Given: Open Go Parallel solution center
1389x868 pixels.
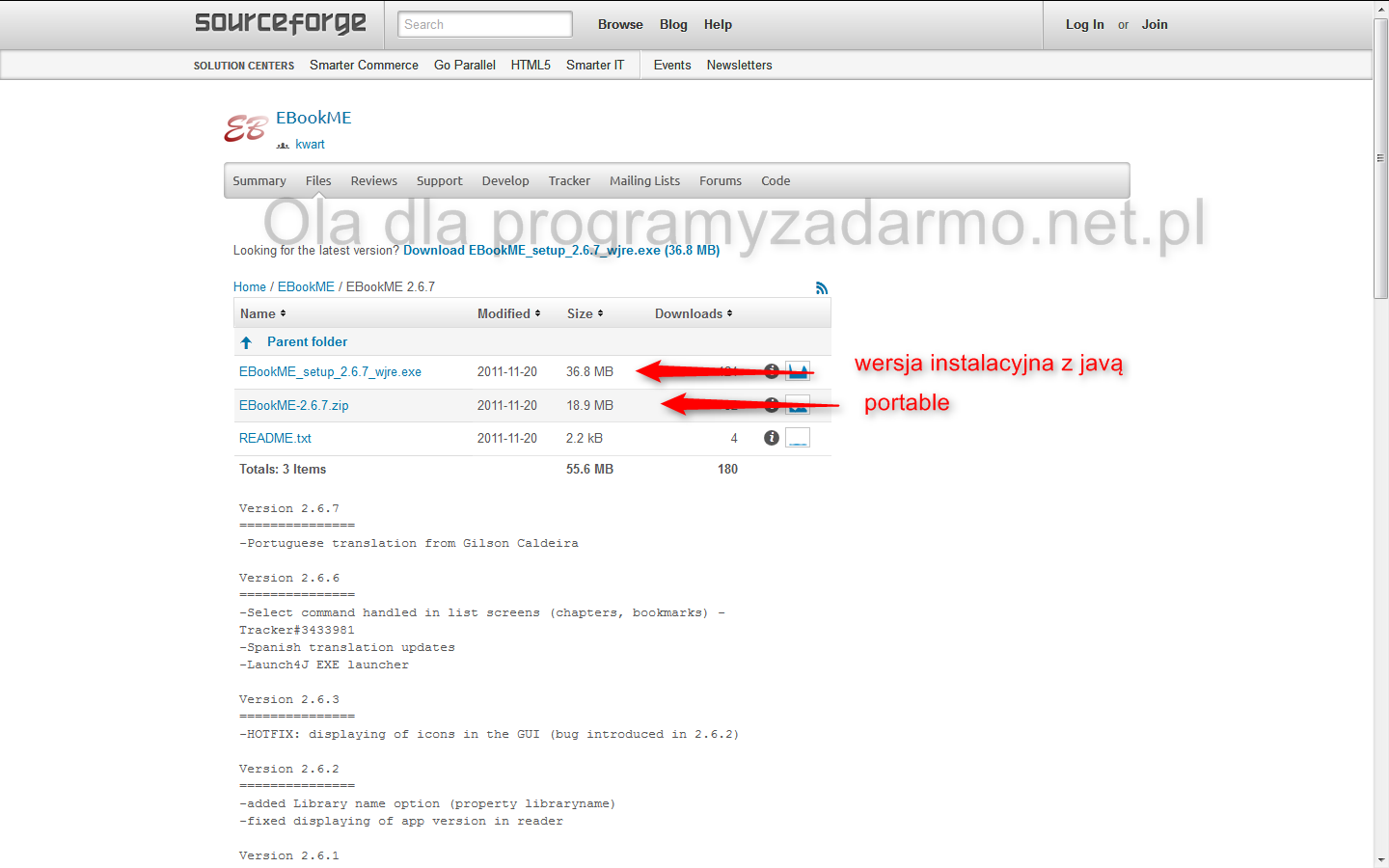Looking at the screenshot, I should [465, 65].
